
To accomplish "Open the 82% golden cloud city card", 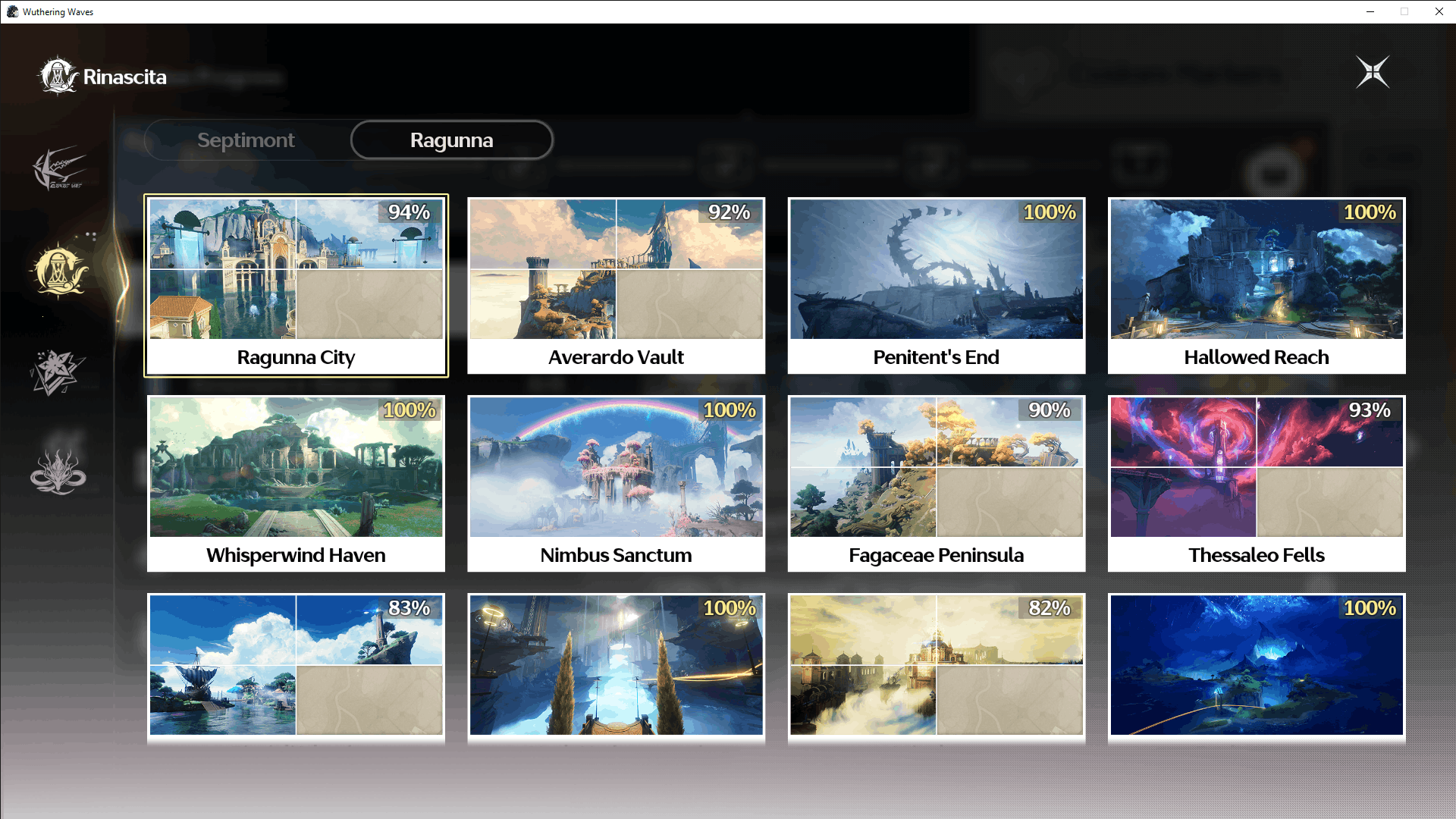I will (937, 667).
